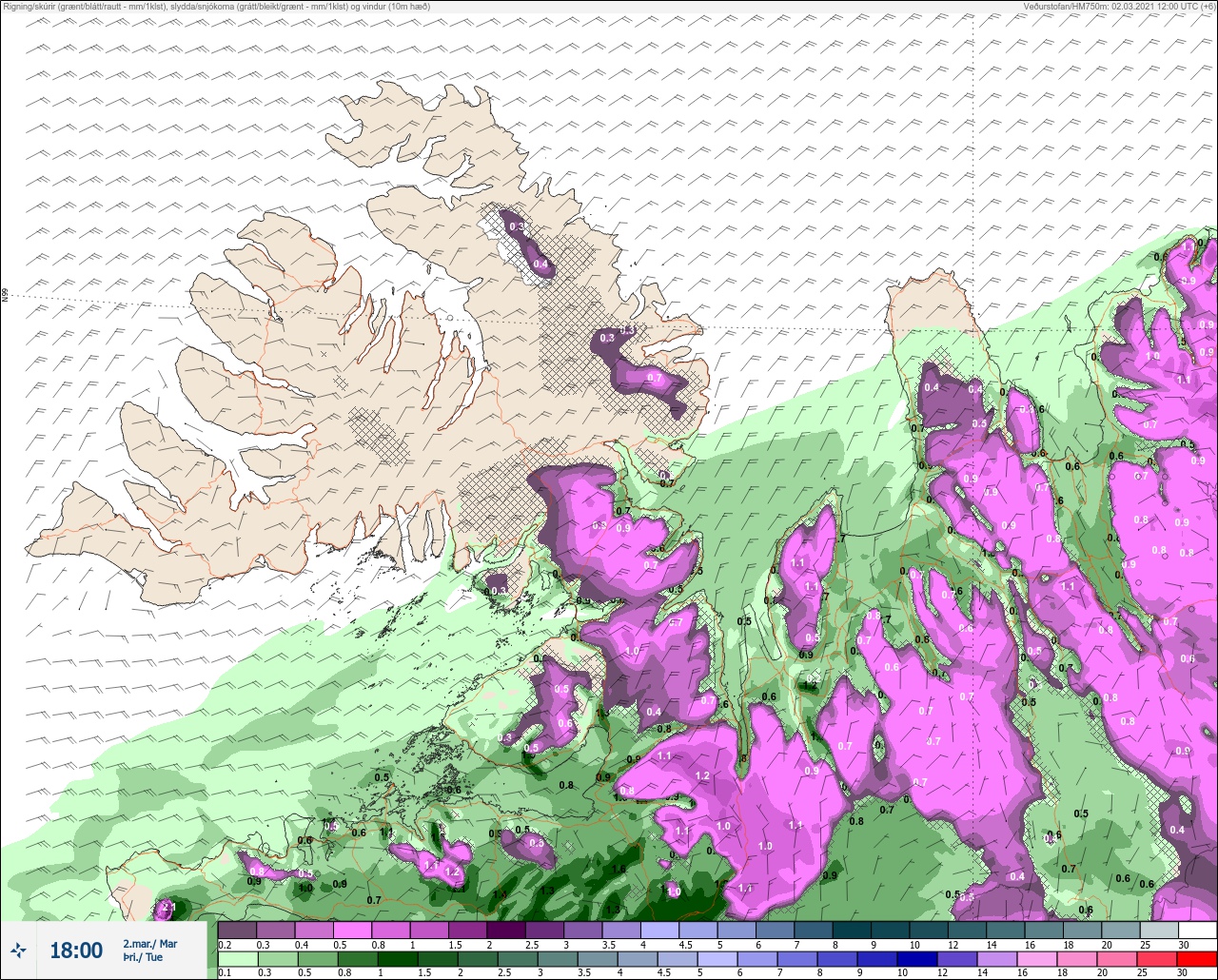
Task: Pick the white swatch ending the upper legend row
Action: click(1197, 930)
